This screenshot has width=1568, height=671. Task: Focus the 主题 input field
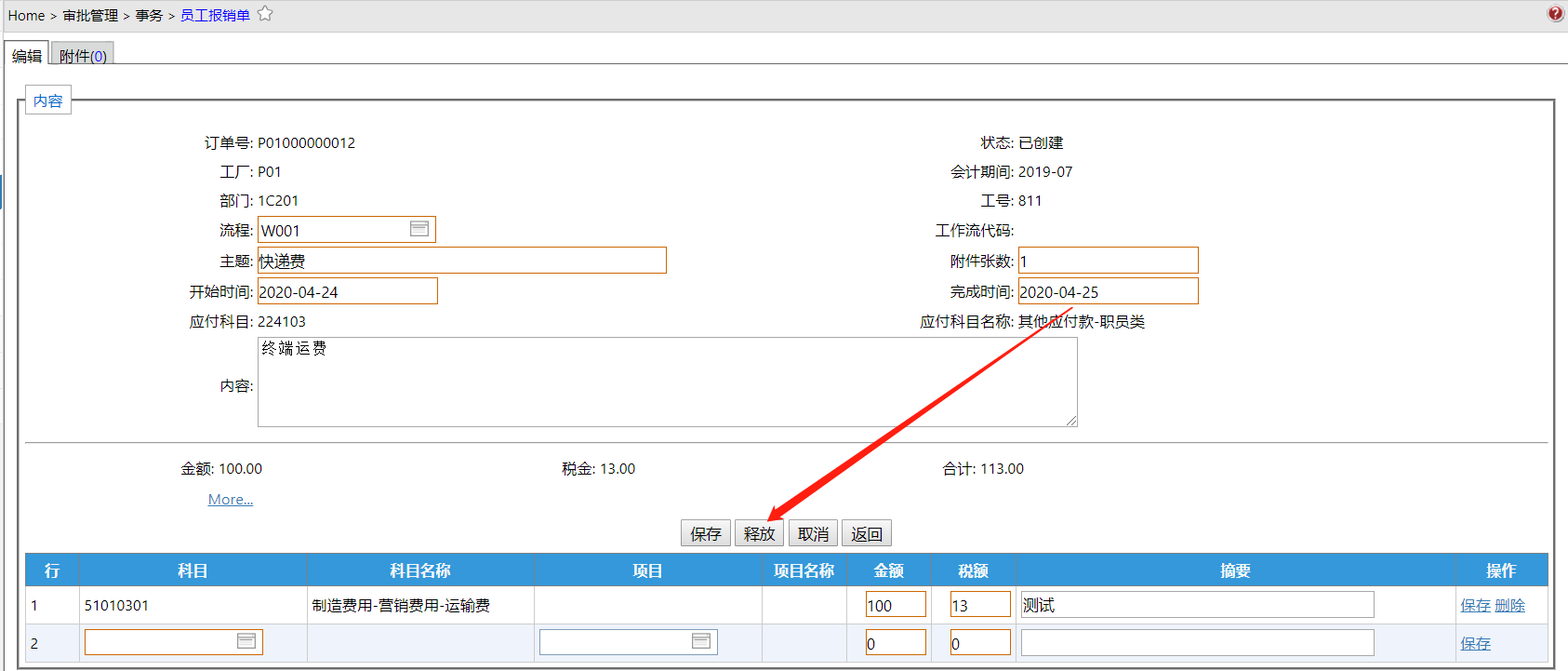coord(462,261)
